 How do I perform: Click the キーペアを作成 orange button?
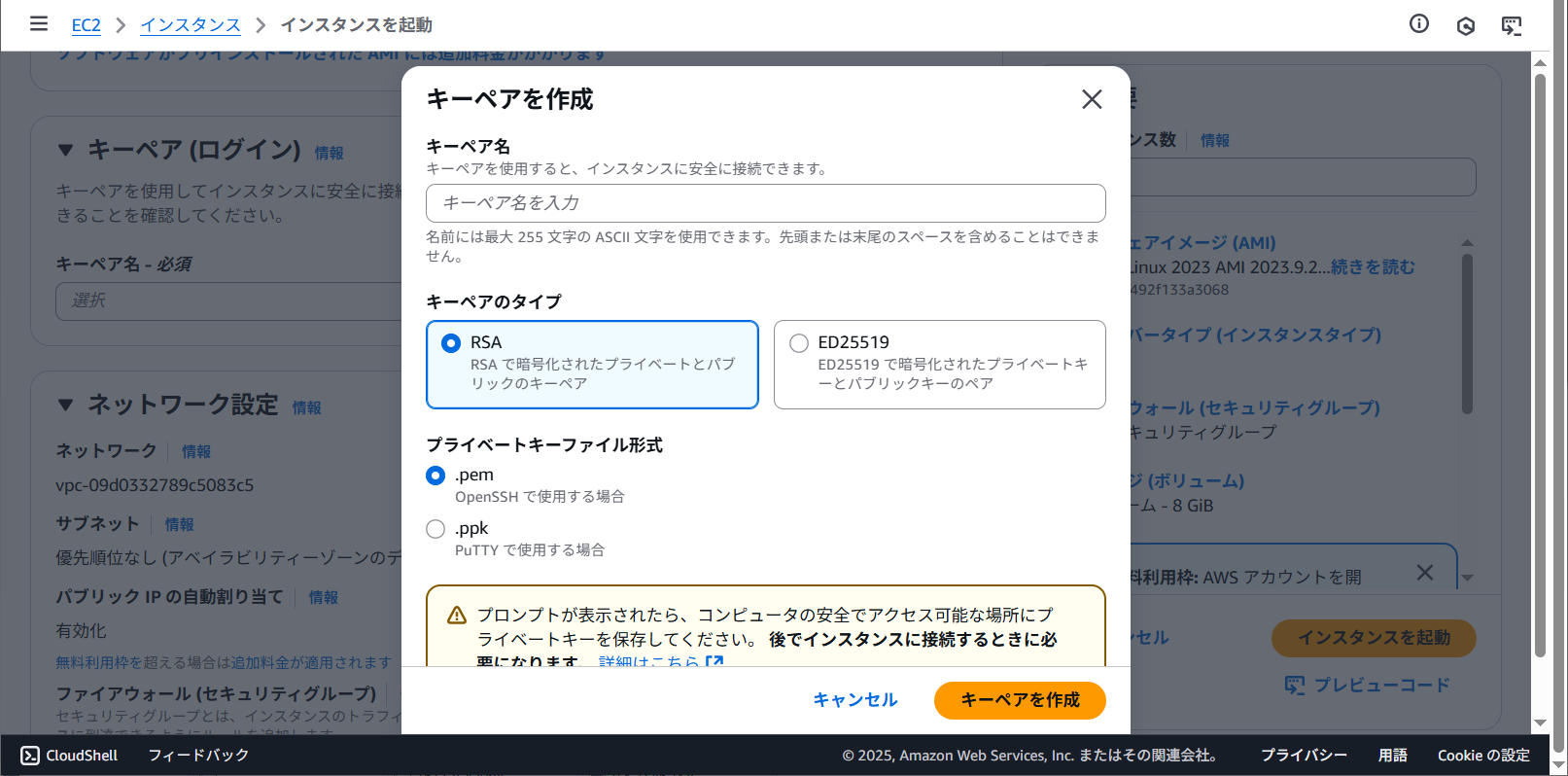(1020, 700)
